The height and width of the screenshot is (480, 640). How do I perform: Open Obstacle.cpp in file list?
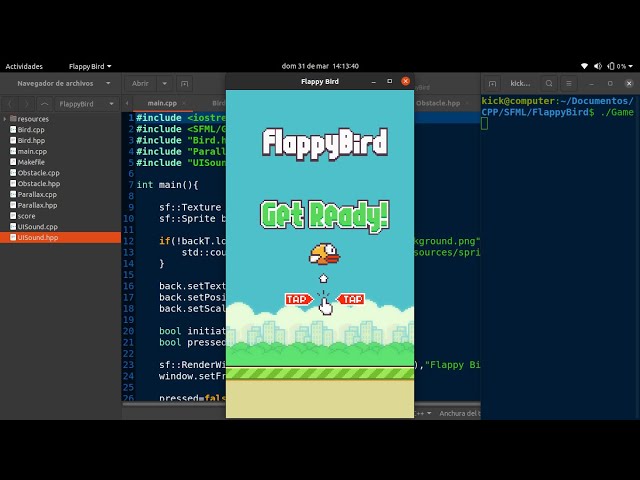[x=38, y=173]
